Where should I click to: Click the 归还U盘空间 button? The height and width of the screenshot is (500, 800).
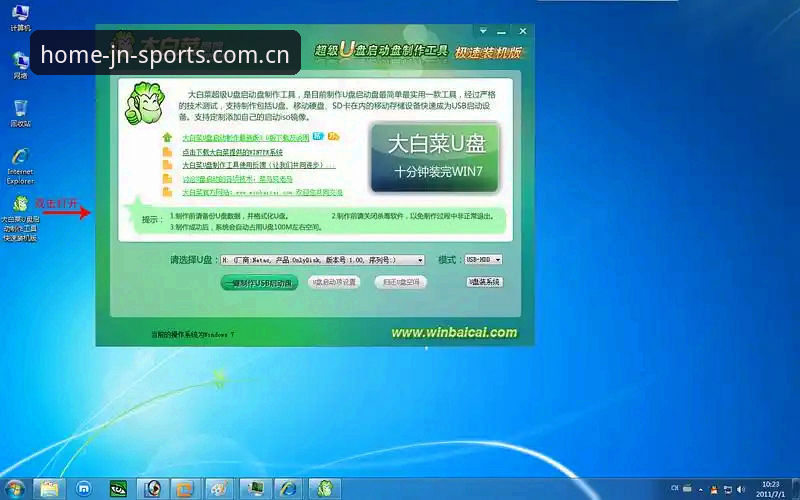pyautogui.click(x=401, y=282)
